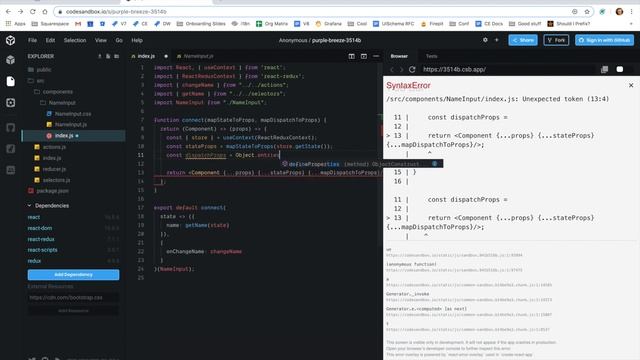Image resolution: width=640 pixels, height=360 pixels.
Task: Click new folder icon in Explorer header
Action: [117, 56]
